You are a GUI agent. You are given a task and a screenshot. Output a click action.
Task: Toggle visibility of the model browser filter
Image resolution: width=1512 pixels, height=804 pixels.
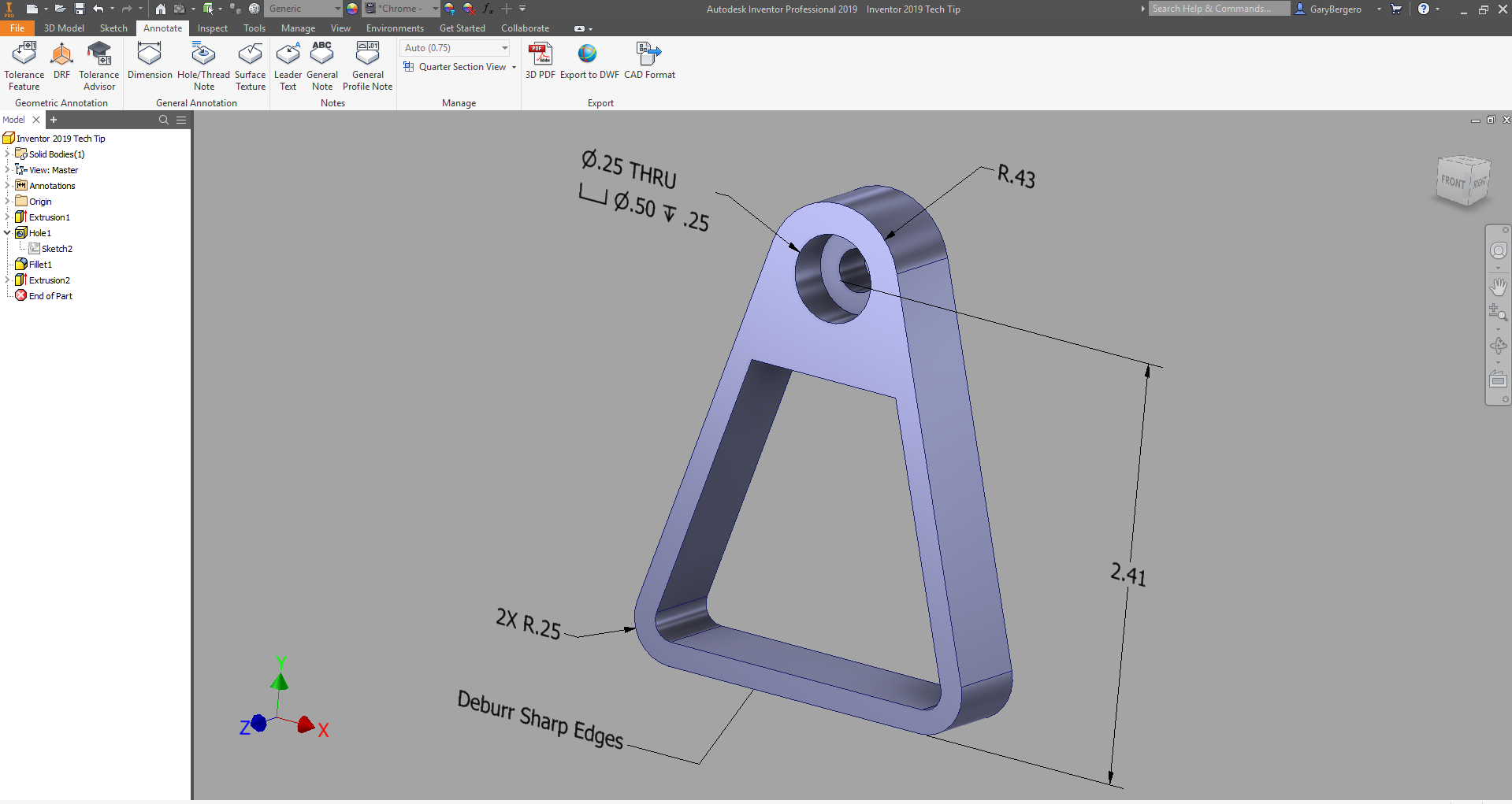pyautogui.click(x=181, y=120)
